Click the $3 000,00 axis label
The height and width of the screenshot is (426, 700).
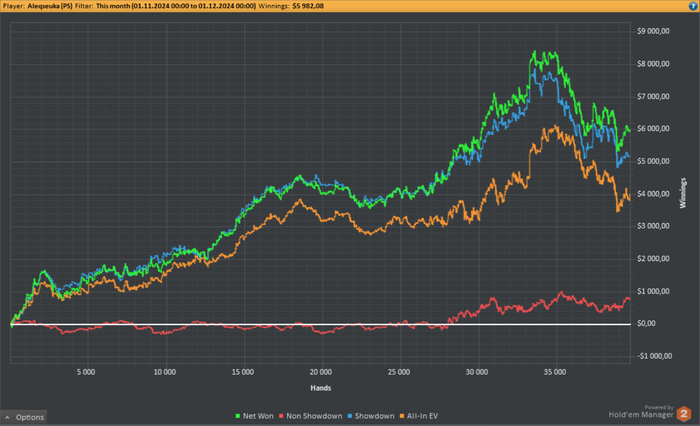coord(653,226)
